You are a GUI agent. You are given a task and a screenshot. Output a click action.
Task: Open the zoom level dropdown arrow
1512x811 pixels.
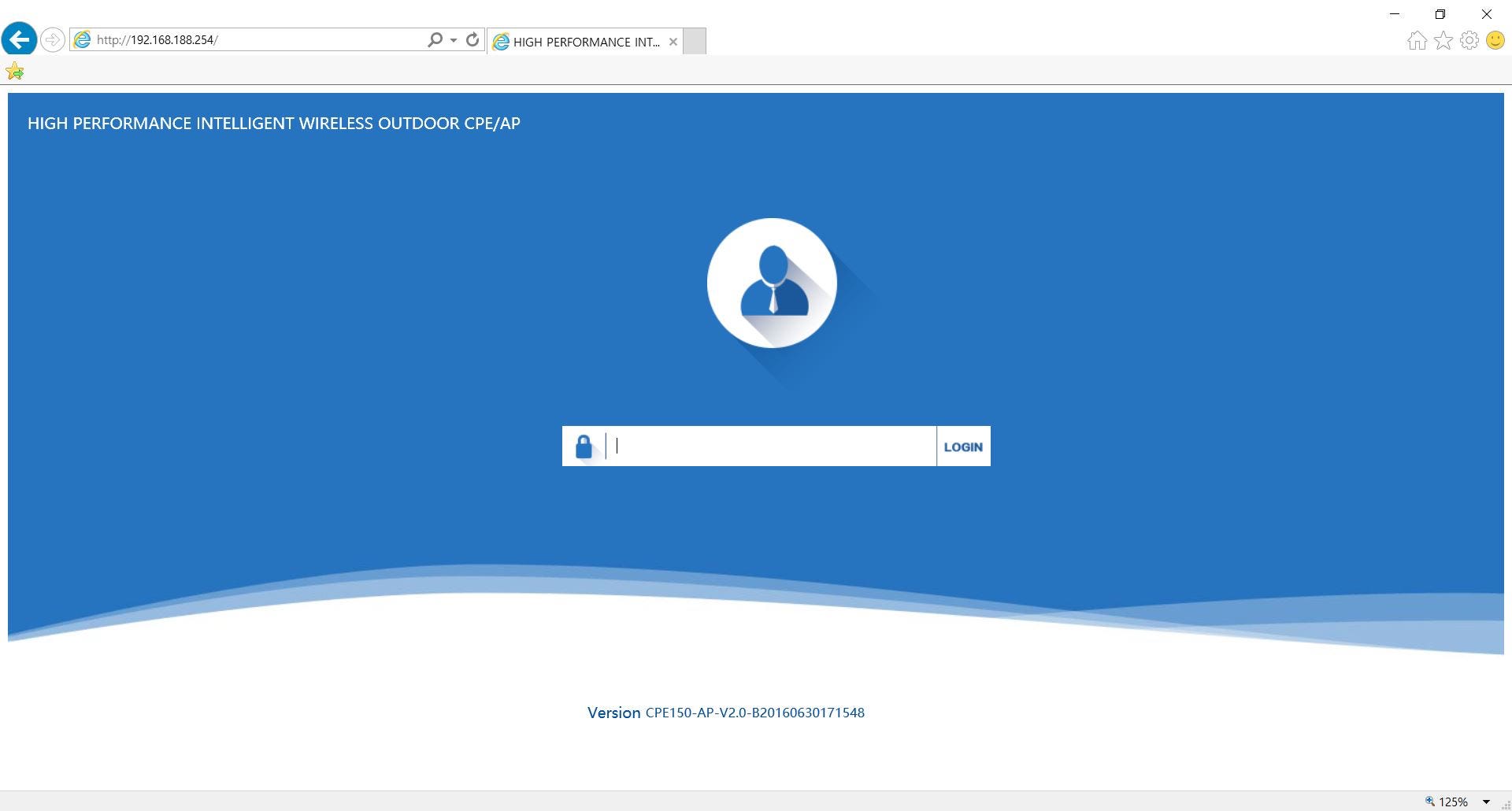pos(1487,802)
